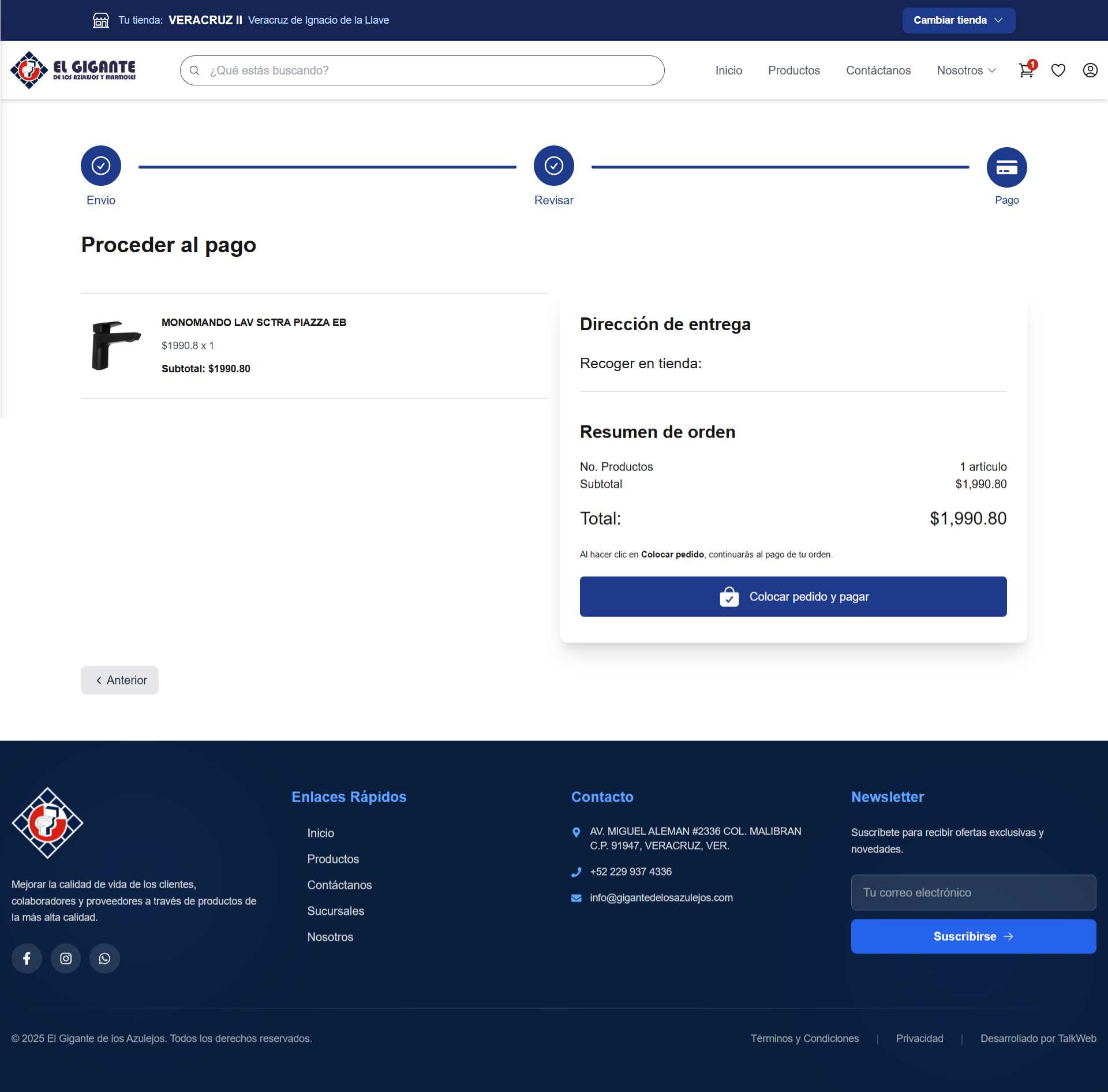
Task: Open the Facebook social icon in footer
Action: pyautogui.click(x=27, y=958)
